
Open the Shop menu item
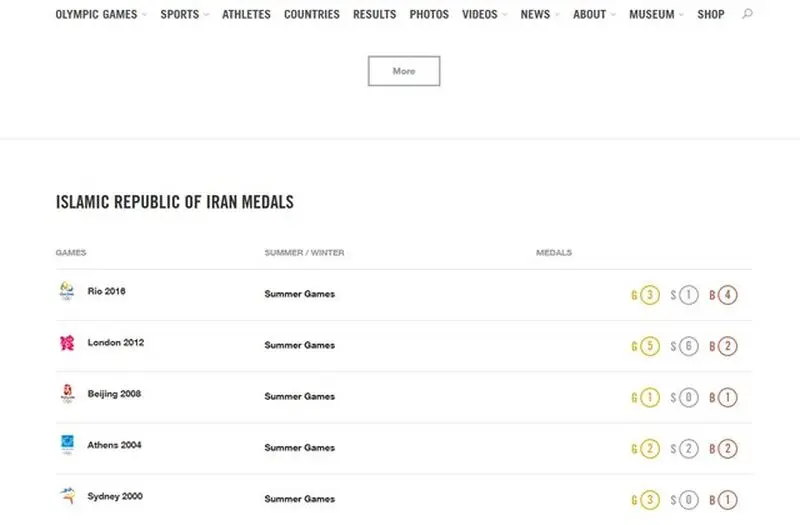(711, 14)
